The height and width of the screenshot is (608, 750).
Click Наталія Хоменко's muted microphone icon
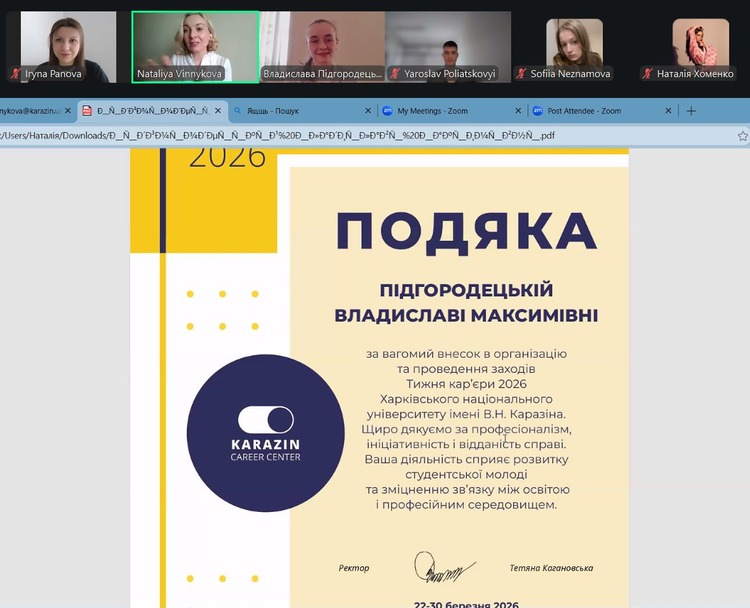[648, 74]
